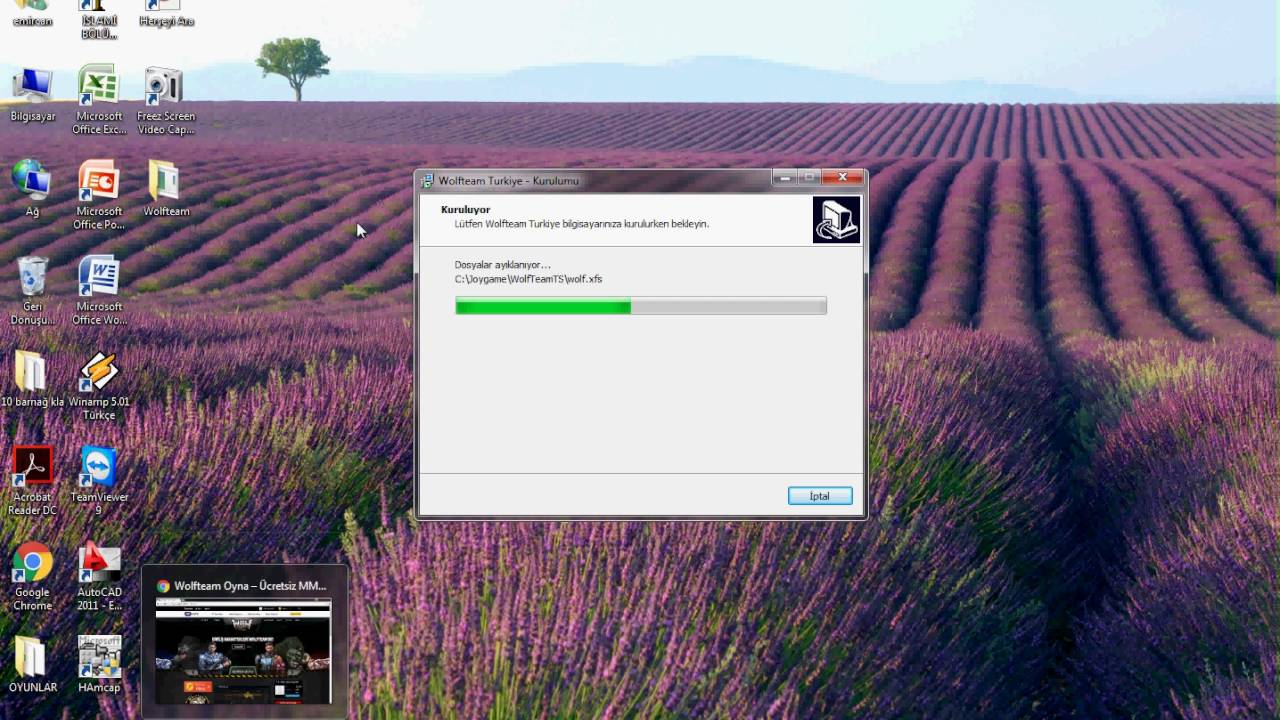Click the installation progress bar
The width and height of the screenshot is (1280, 720).
pos(641,306)
